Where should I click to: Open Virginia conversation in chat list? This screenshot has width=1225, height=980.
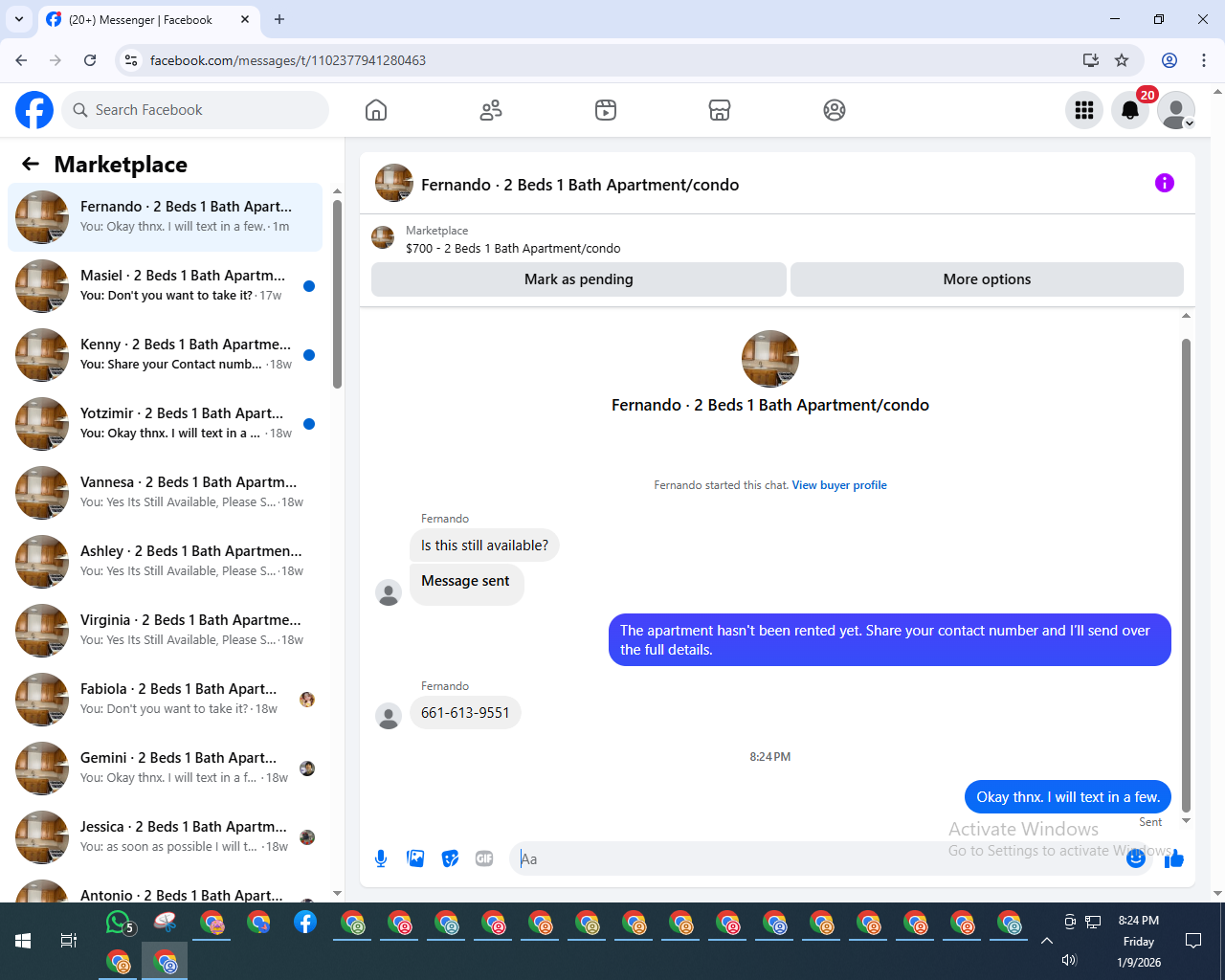165,631
